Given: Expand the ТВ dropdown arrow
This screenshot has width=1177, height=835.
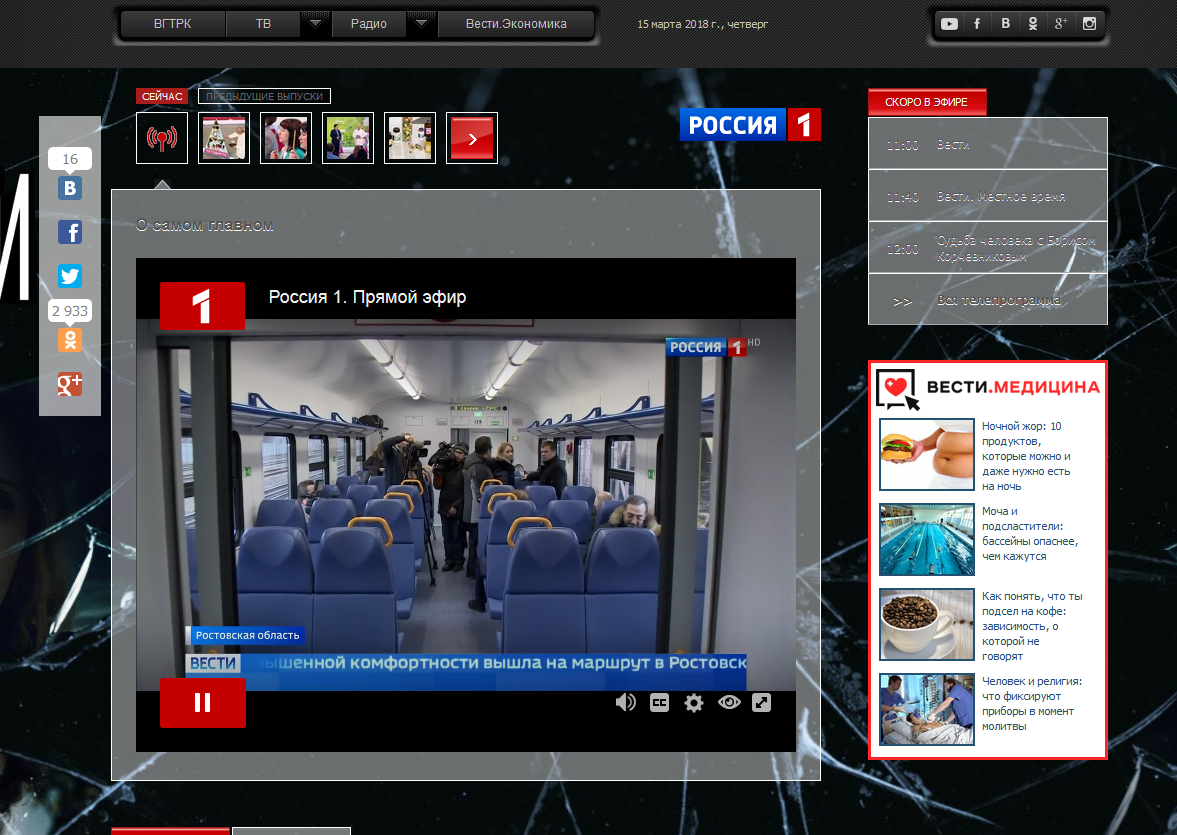Looking at the screenshot, I should pos(315,24).
